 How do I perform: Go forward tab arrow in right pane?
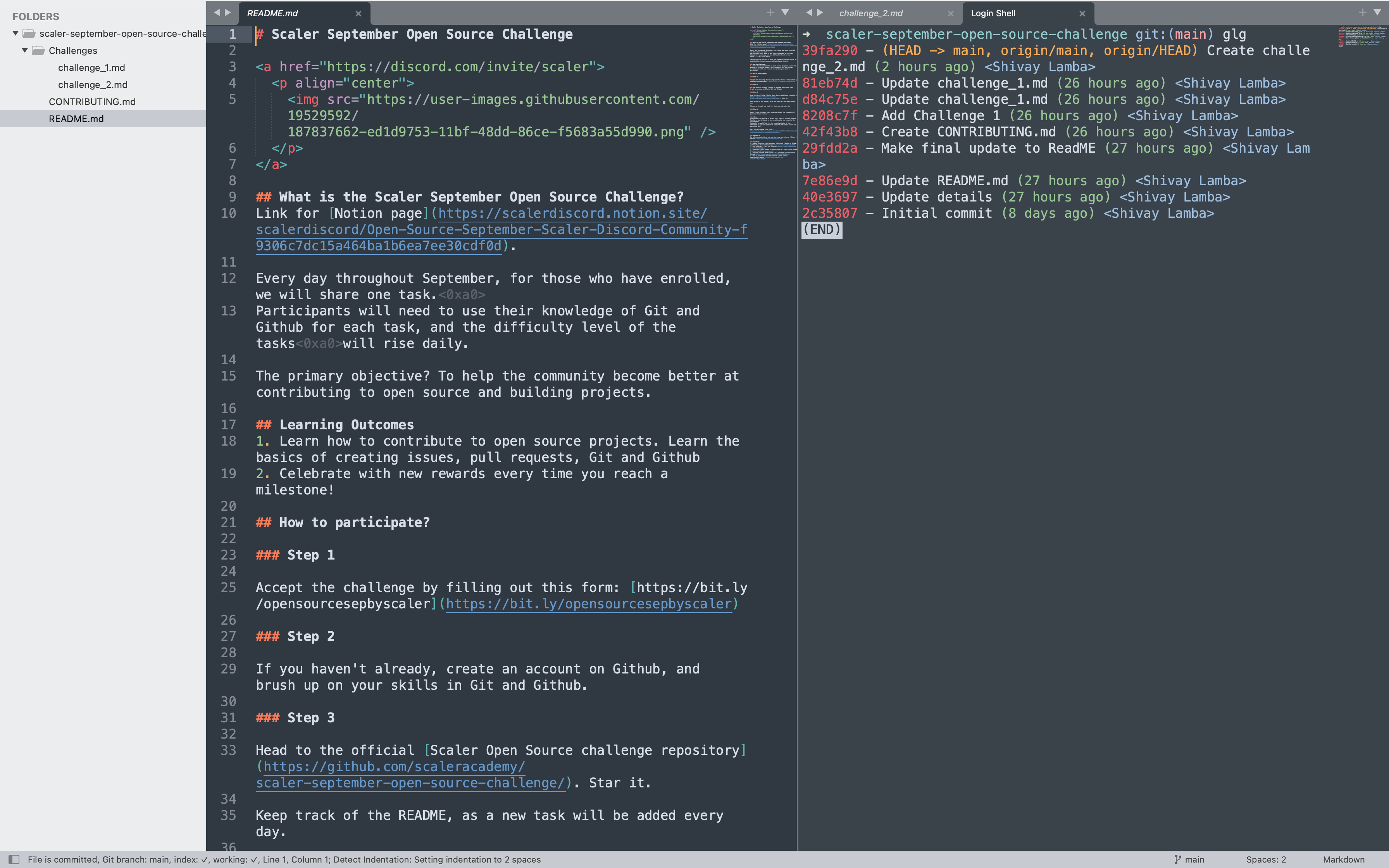(x=820, y=12)
